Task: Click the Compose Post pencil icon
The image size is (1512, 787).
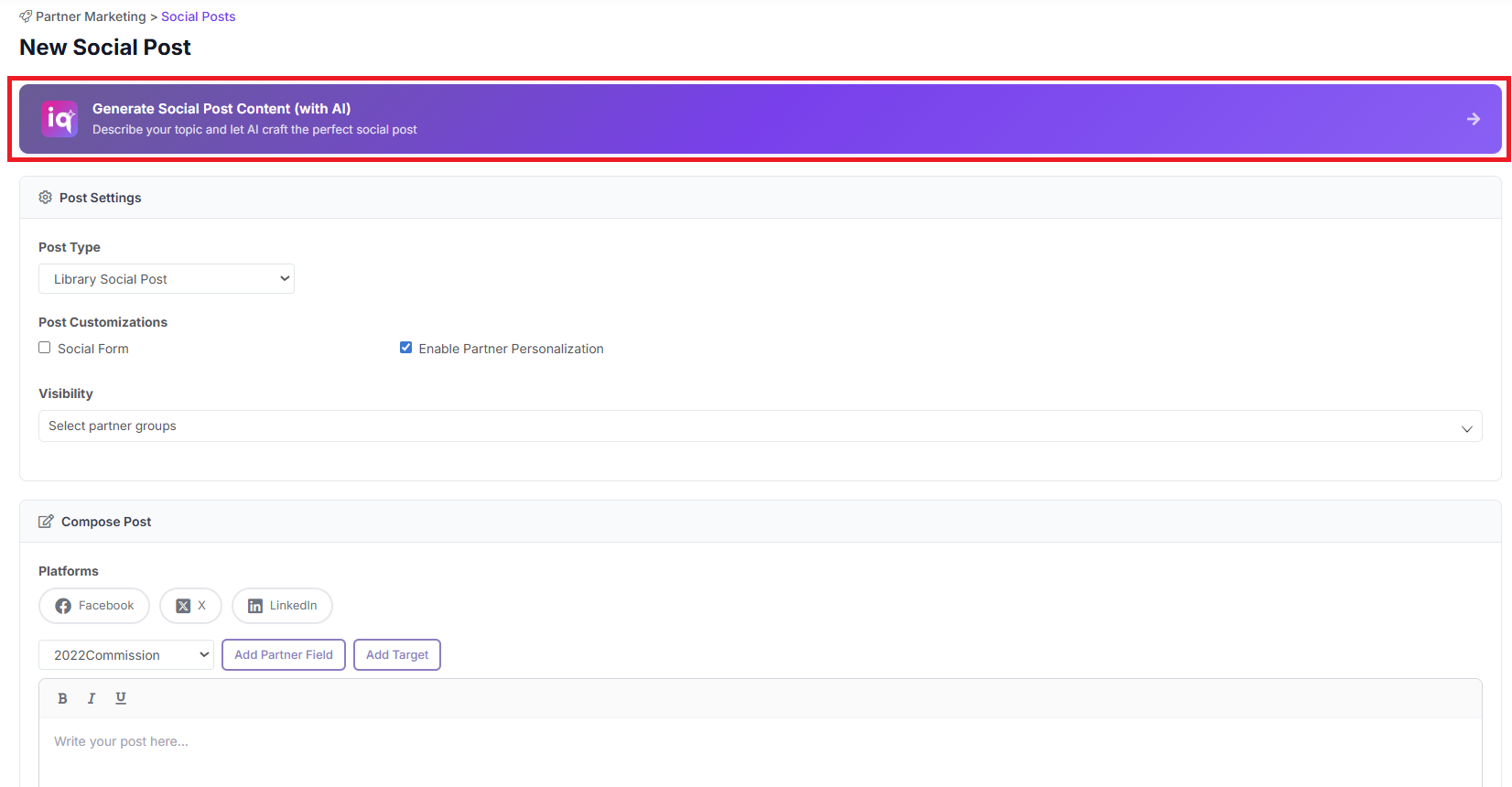Action: pos(46,522)
